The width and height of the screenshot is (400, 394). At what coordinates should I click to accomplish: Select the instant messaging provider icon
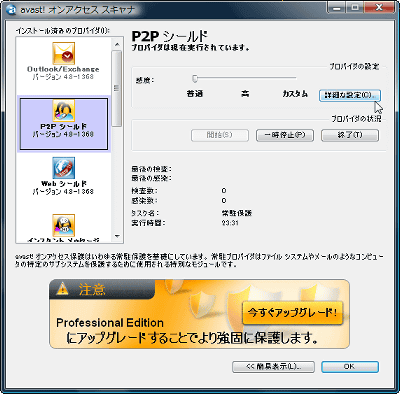[x=63, y=225]
